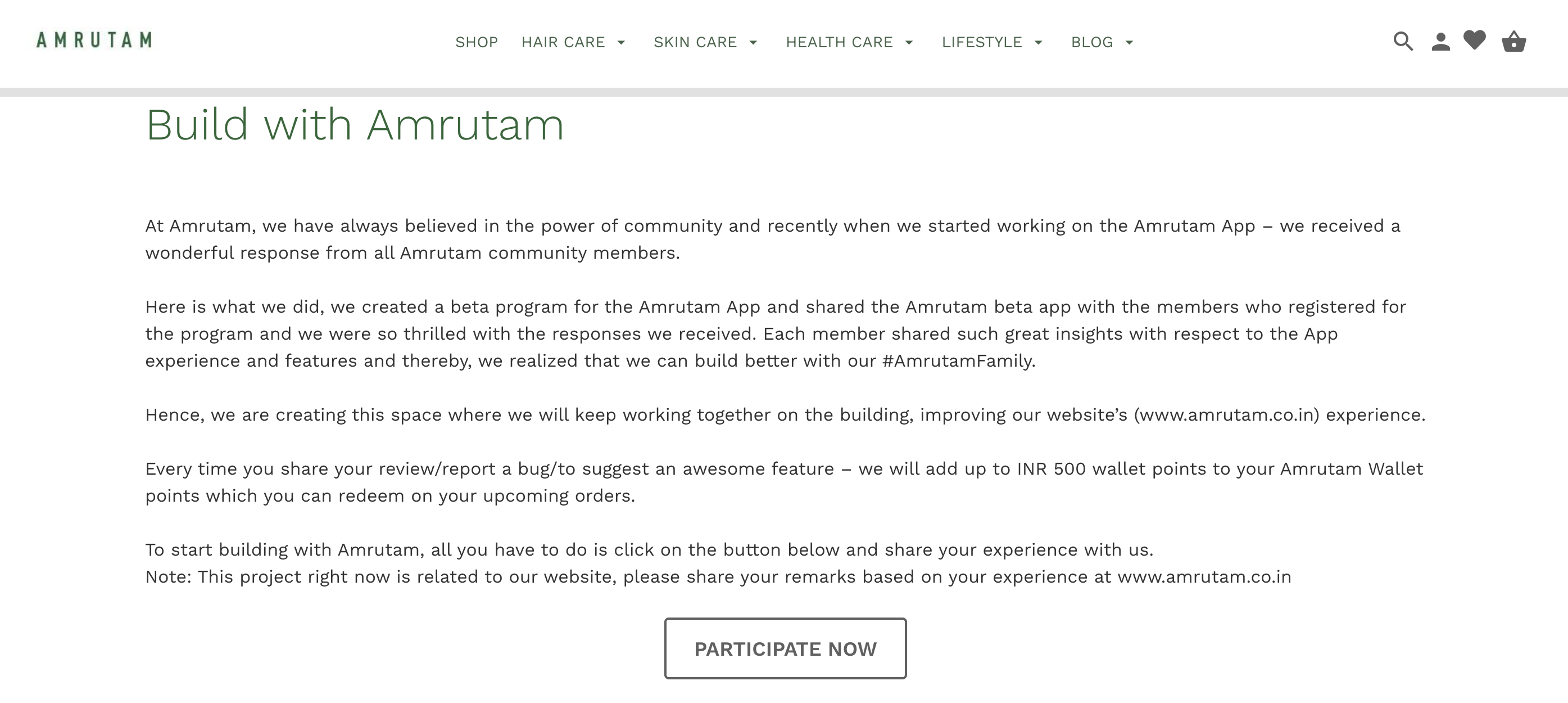
Task: Select LIFESTYLE navigation menu item
Action: pyautogui.click(x=983, y=42)
